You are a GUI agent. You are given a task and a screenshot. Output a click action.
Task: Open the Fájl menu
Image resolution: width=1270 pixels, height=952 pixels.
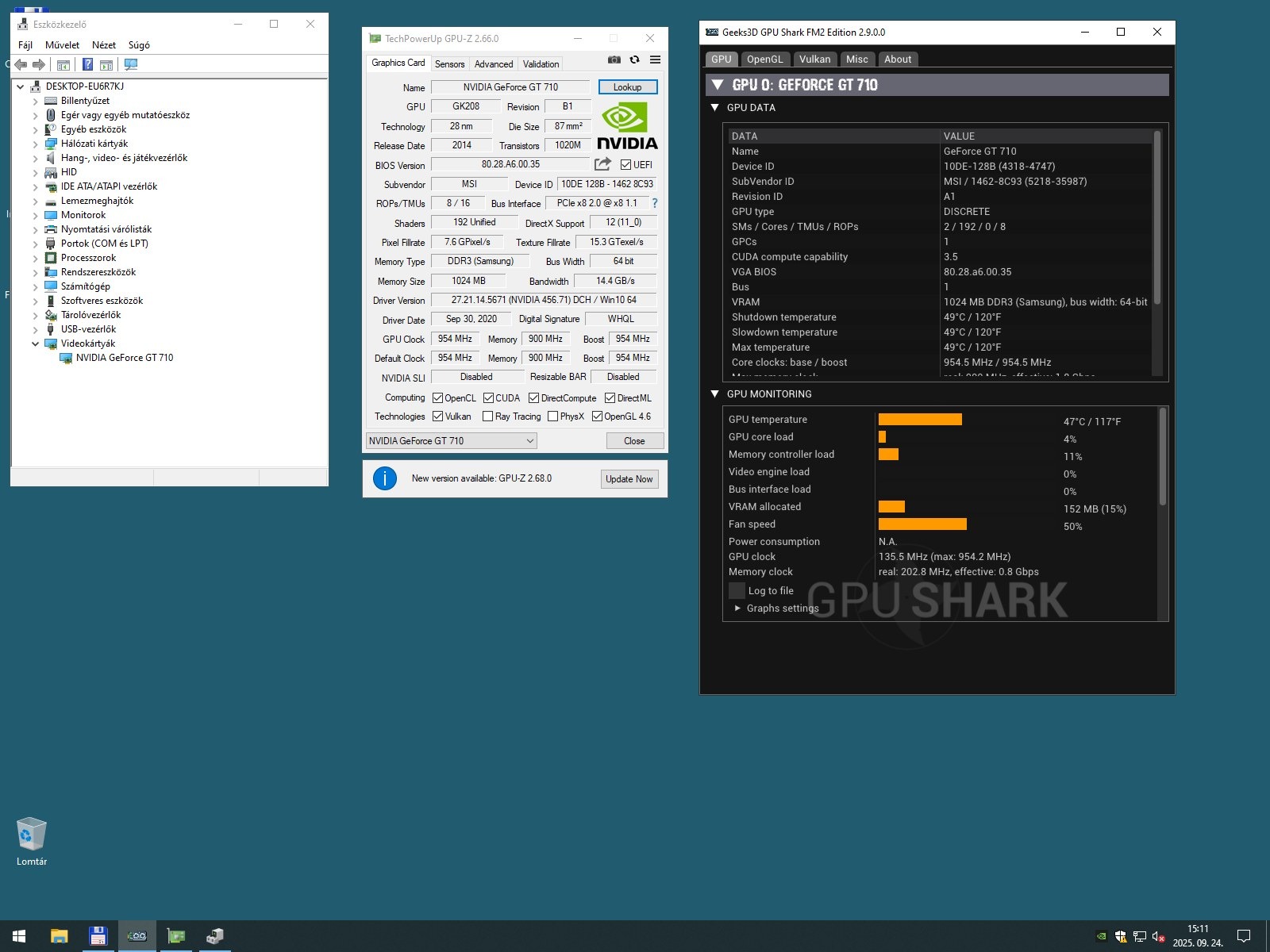[x=25, y=45]
